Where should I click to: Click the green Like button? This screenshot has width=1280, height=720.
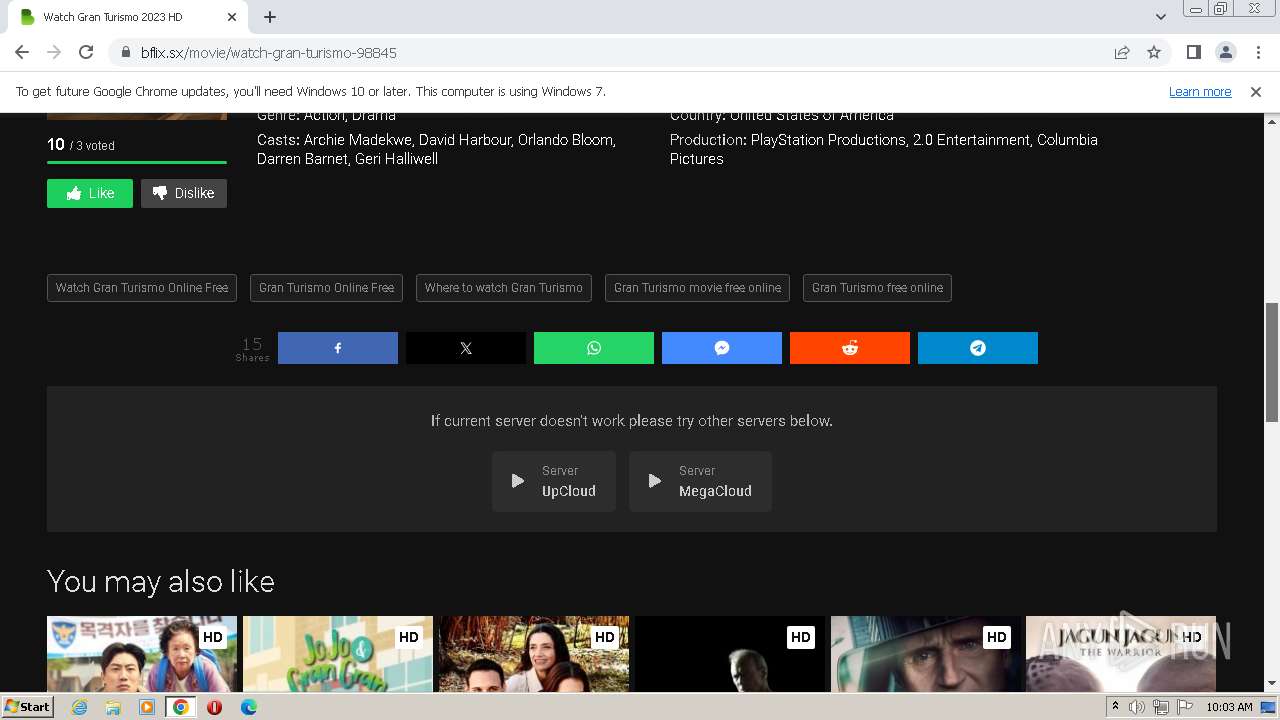point(90,193)
